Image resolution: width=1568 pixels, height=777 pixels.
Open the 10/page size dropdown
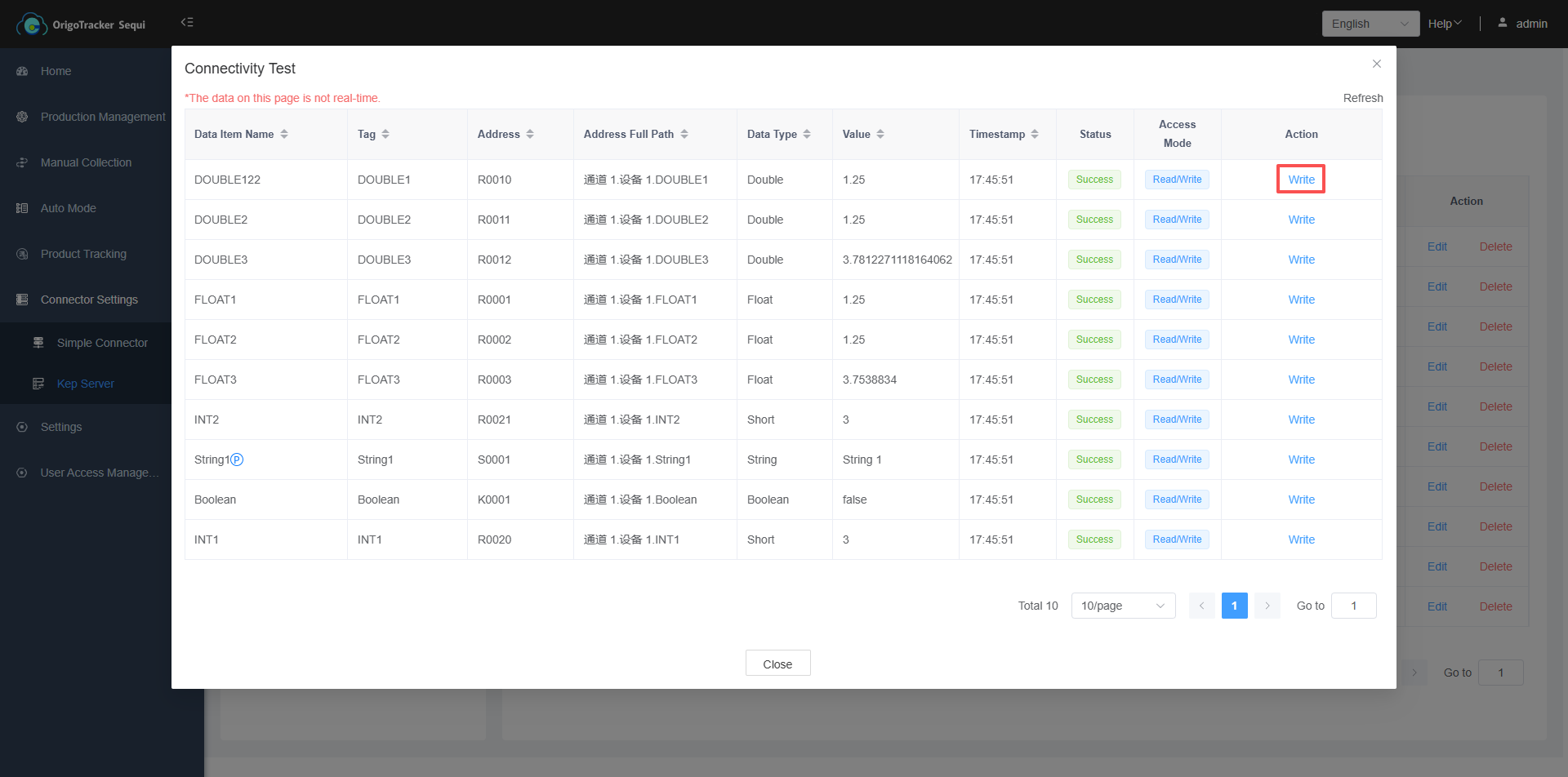(x=1122, y=606)
